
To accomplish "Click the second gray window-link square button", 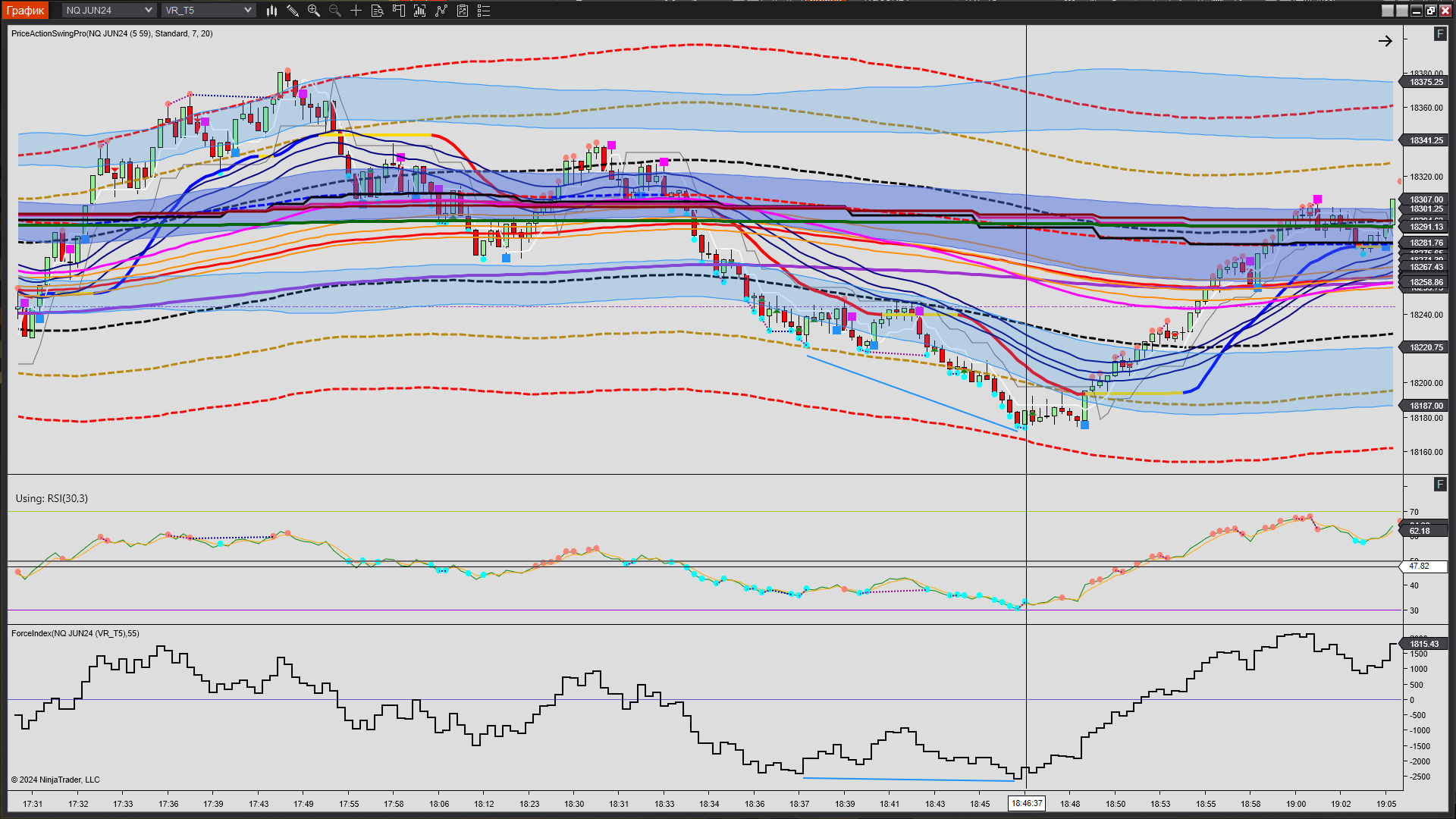I will pyautogui.click(x=1402, y=11).
